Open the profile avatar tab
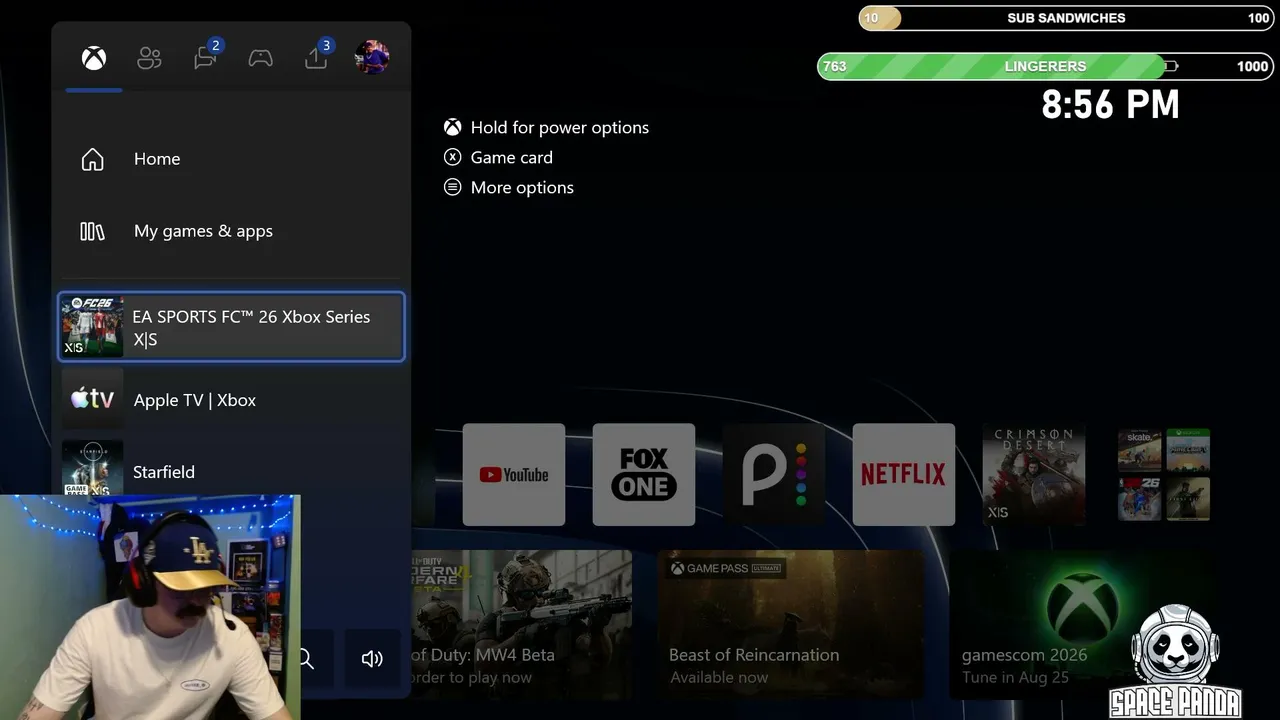The image size is (1280, 720). [372, 57]
